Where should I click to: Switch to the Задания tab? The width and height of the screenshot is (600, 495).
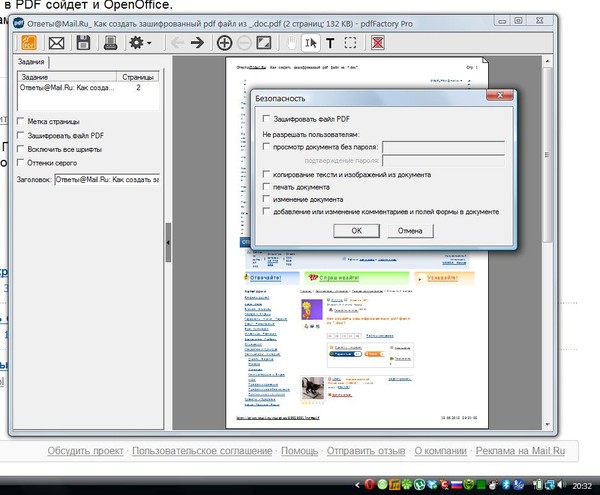31,62
